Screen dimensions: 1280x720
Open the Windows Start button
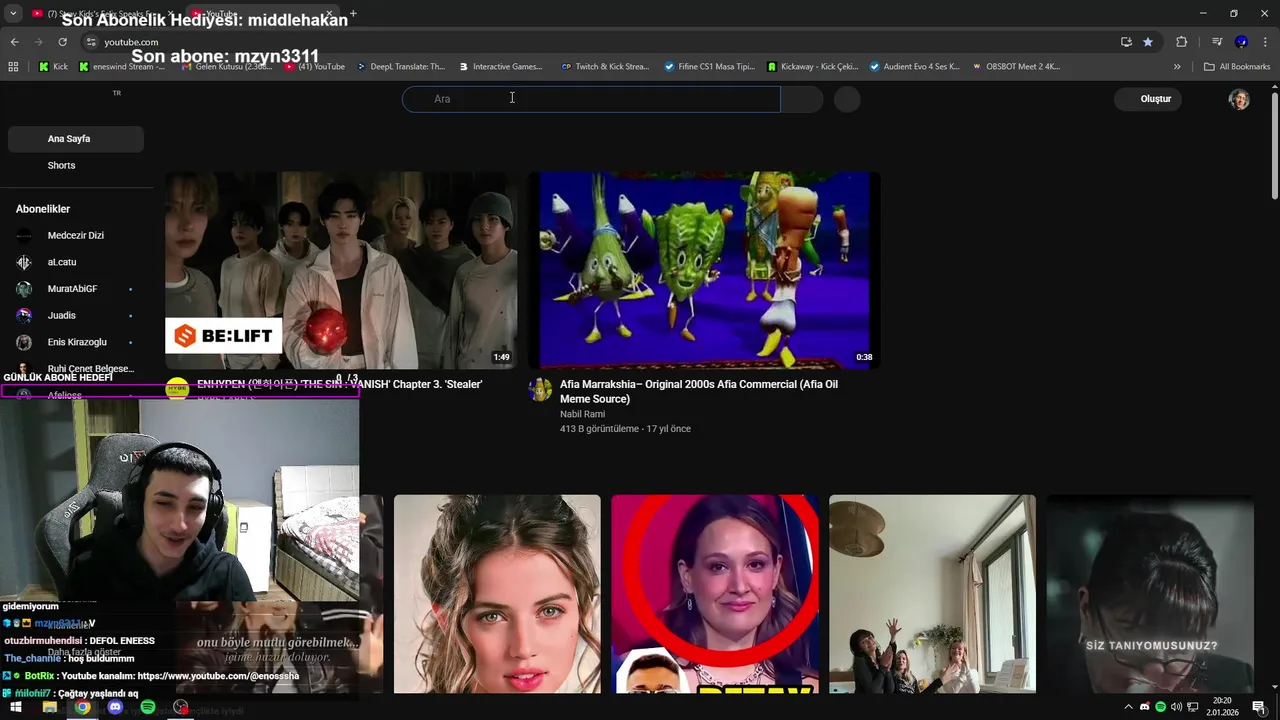[x=16, y=707]
